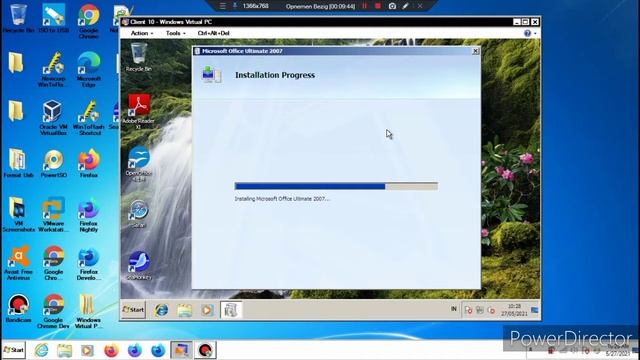Launch Firefox Developer Edition shortcut
640x360 pixels.
click(x=89, y=262)
